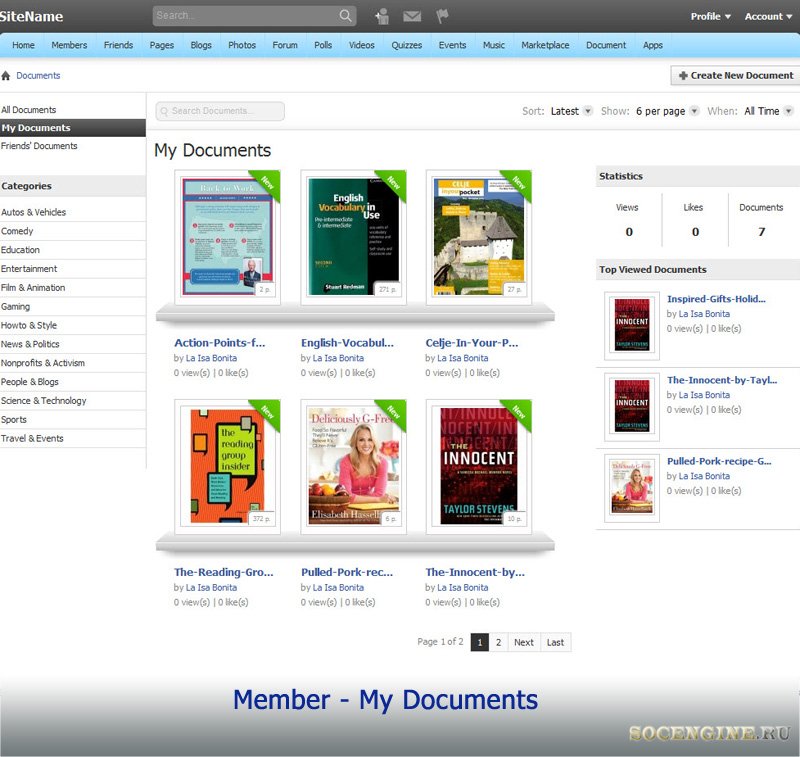Open the Reading Group Insider cover

228,467
